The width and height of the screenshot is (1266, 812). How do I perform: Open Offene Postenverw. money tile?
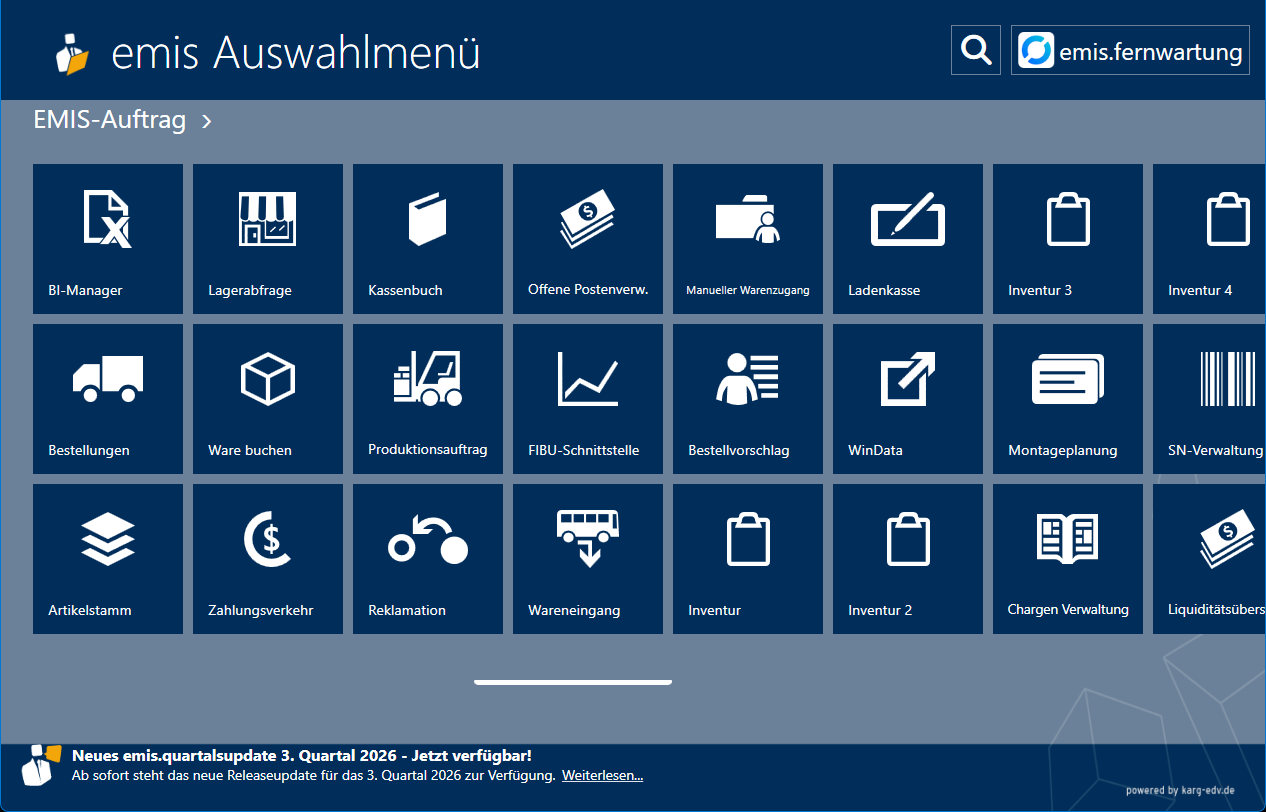click(588, 239)
